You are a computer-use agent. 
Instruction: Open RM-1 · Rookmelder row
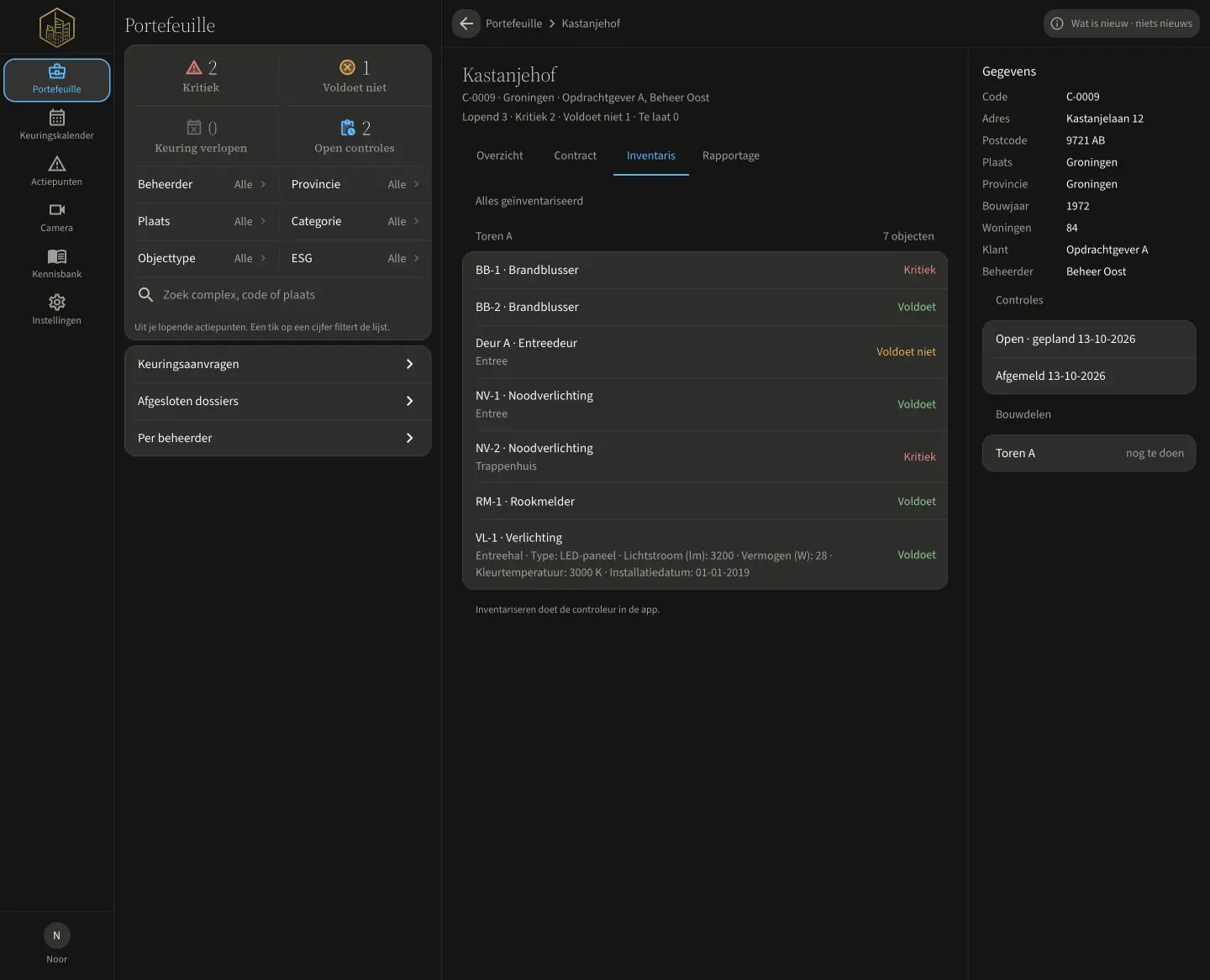pos(705,501)
